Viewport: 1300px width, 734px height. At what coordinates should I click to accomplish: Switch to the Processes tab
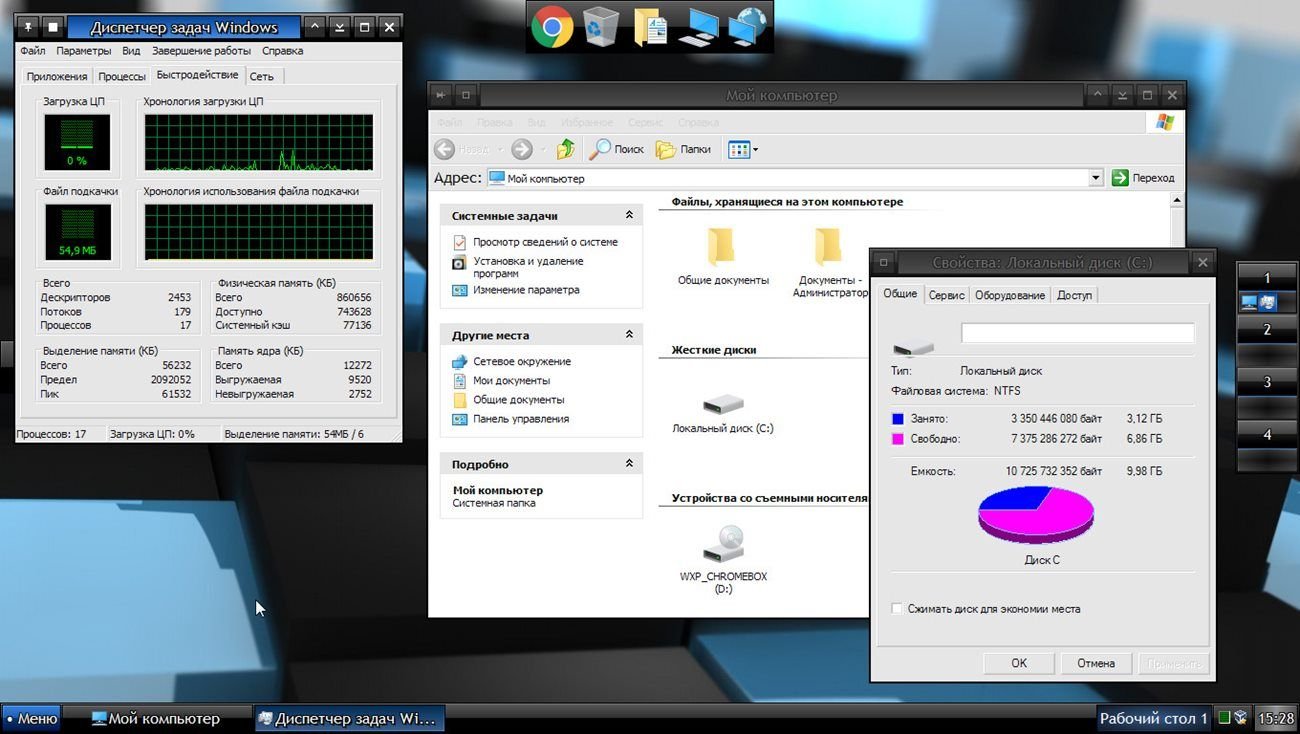122,76
